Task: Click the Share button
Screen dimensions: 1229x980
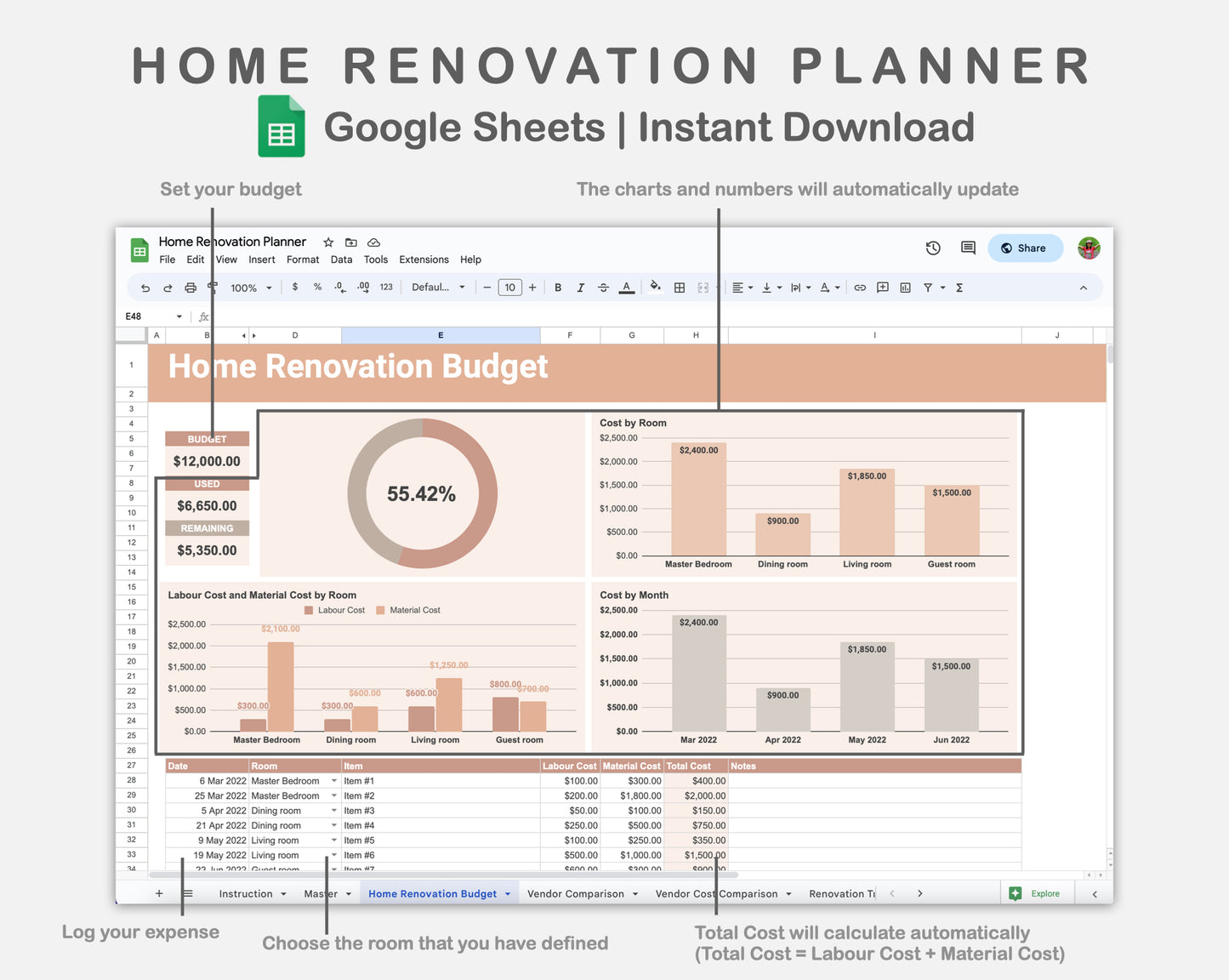Action: click(x=1025, y=248)
